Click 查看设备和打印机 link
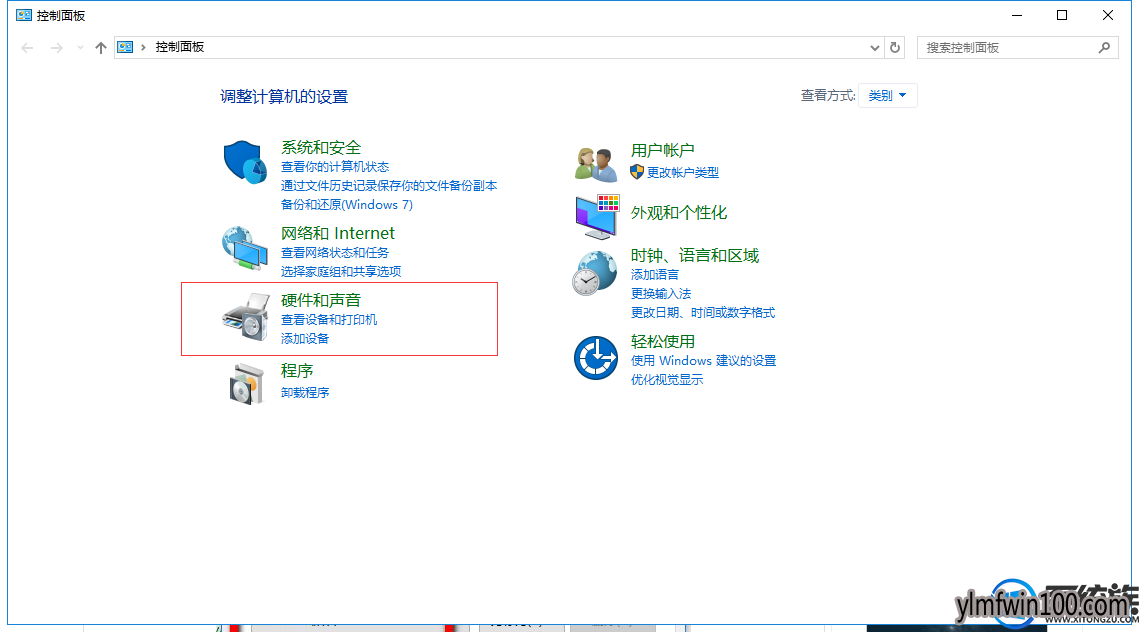 coord(329,320)
